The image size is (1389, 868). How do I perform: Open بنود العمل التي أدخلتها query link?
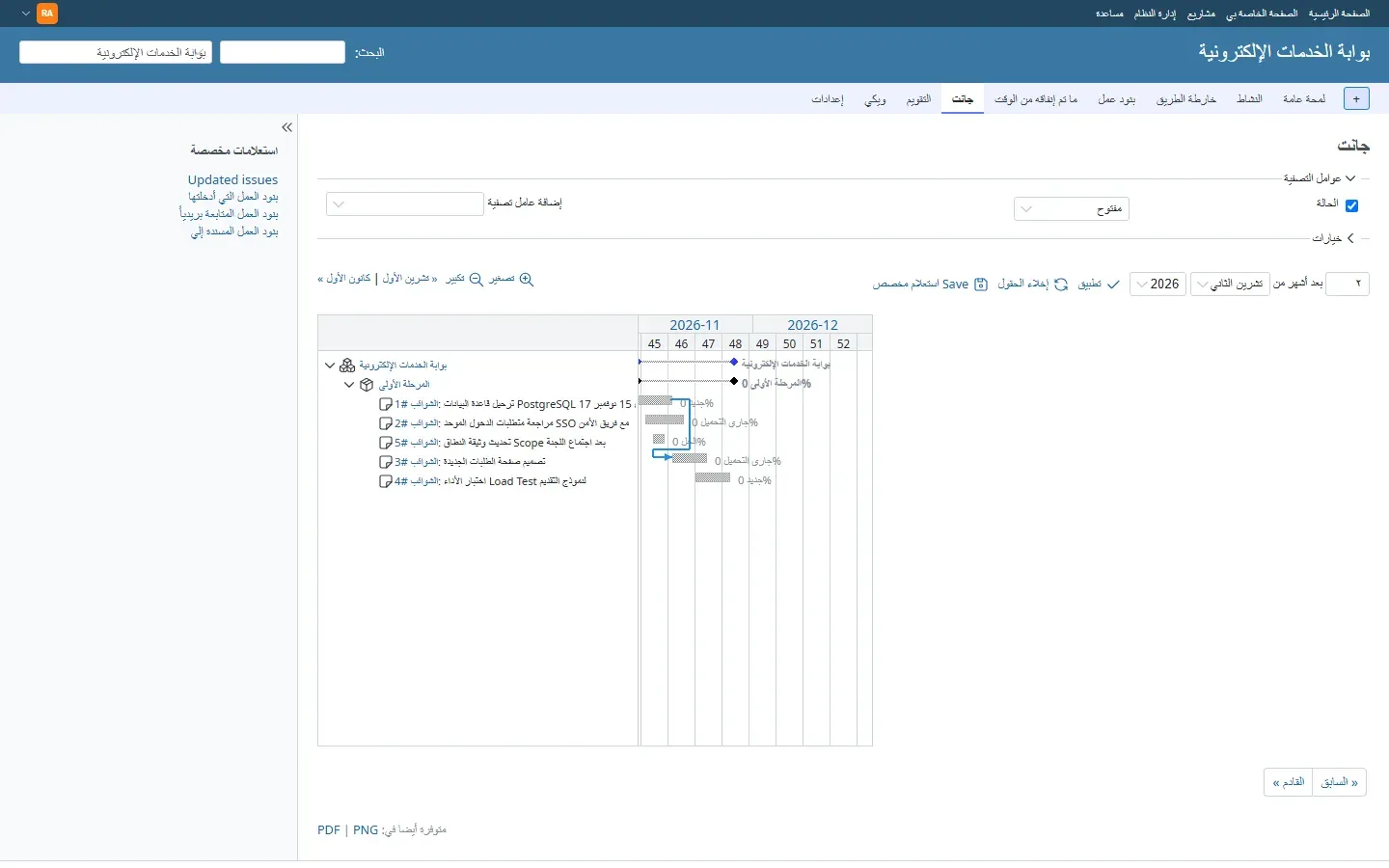[233, 197]
